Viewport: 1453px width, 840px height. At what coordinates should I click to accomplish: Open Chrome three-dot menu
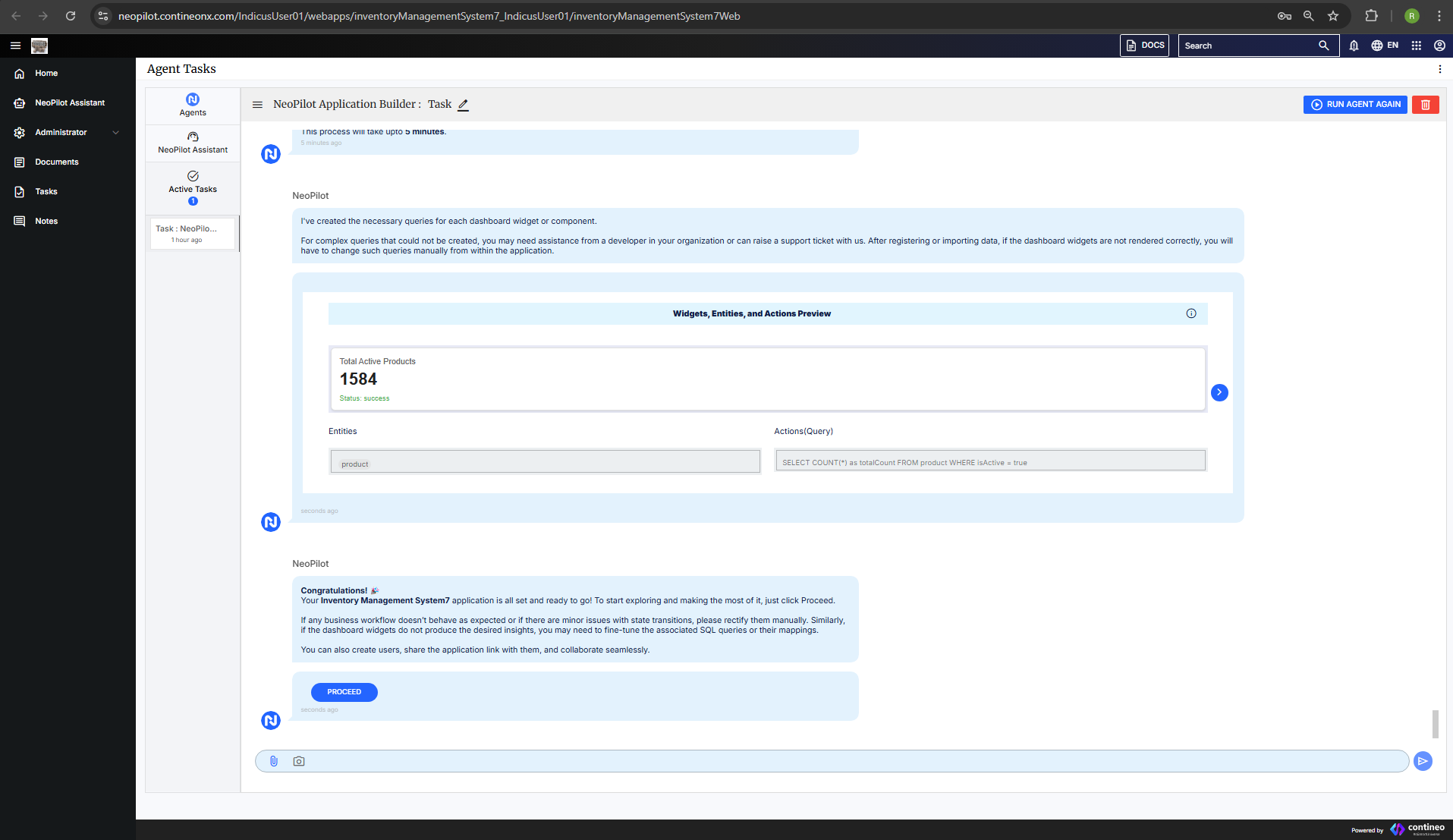pyautogui.click(x=1439, y=16)
